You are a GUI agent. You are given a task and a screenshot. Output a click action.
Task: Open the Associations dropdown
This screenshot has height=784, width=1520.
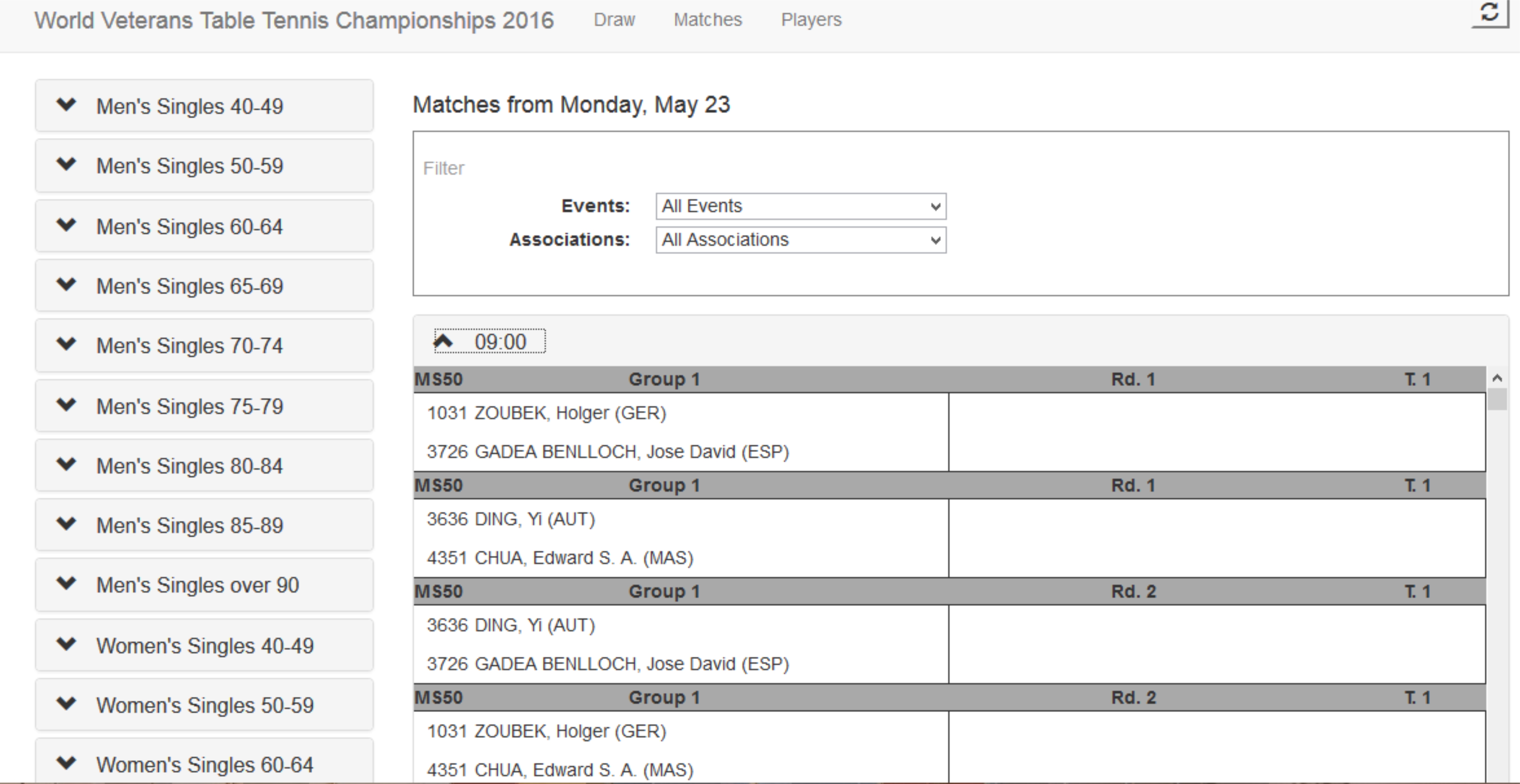(x=801, y=240)
